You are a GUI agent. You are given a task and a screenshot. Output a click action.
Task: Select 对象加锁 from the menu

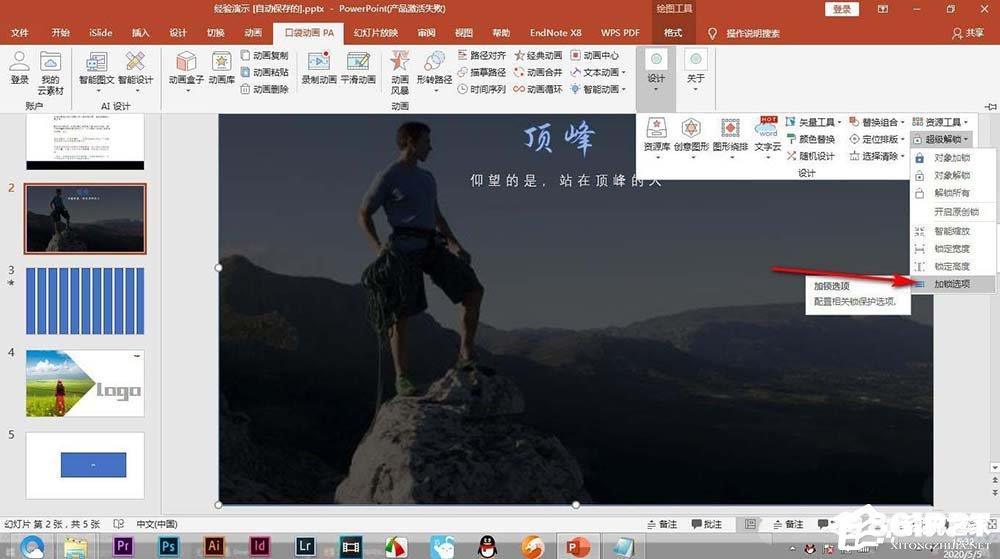coord(953,157)
